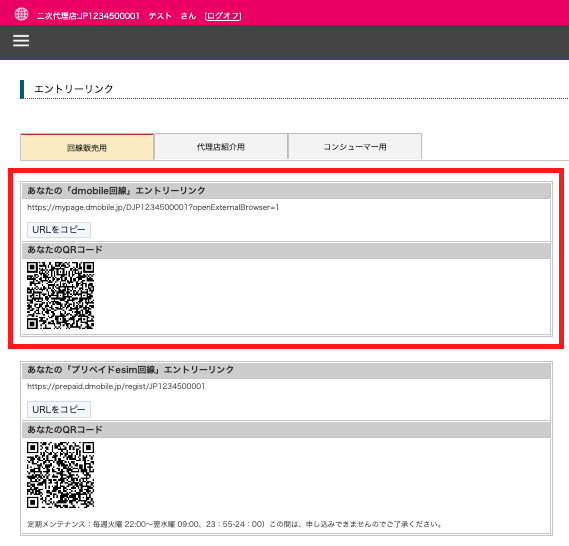Click the エントリーリンク page heading
Image resolution: width=569 pixels, height=546 pixels.
coord(74,89)
